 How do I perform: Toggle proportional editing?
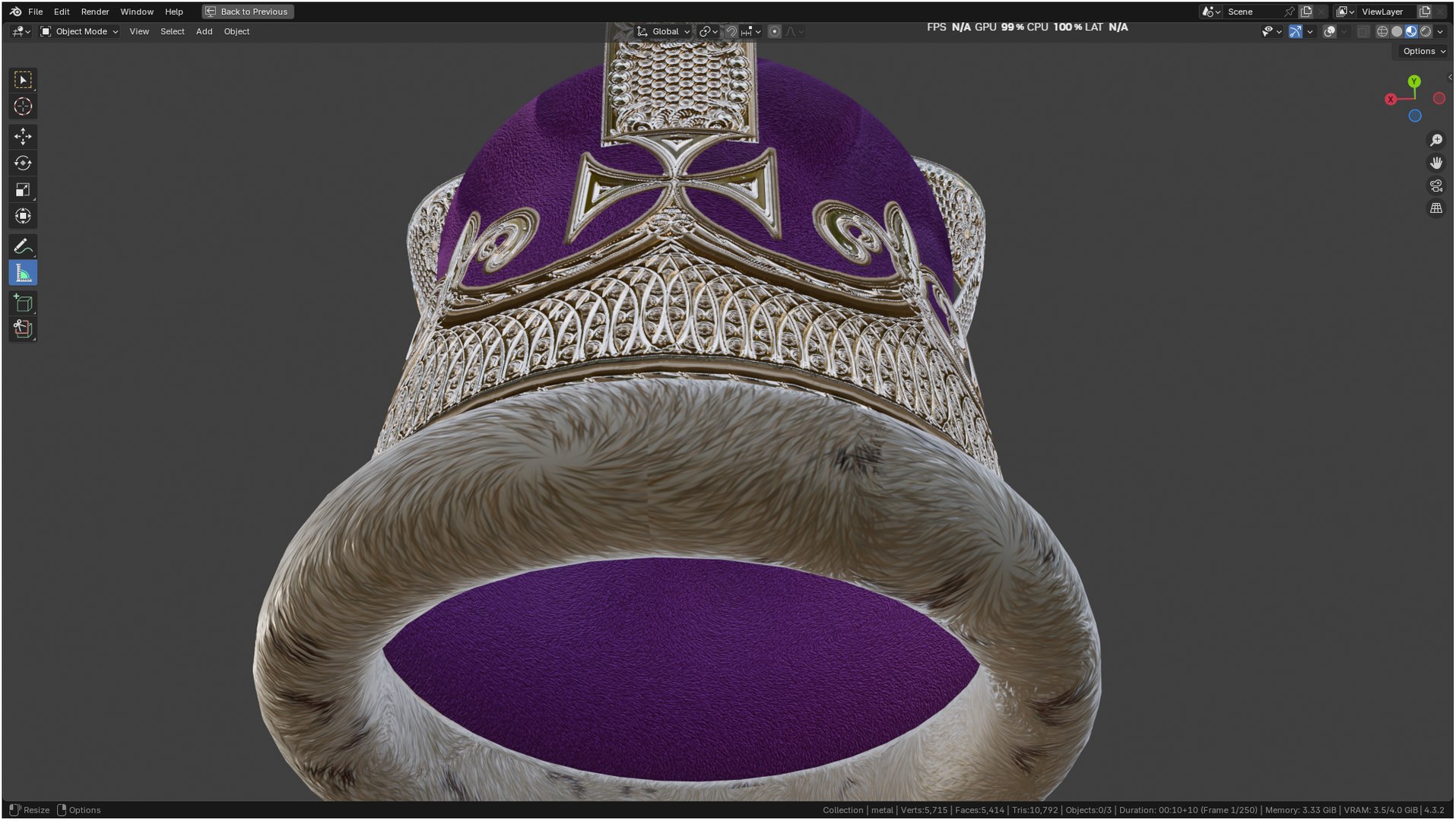point(774,31)
